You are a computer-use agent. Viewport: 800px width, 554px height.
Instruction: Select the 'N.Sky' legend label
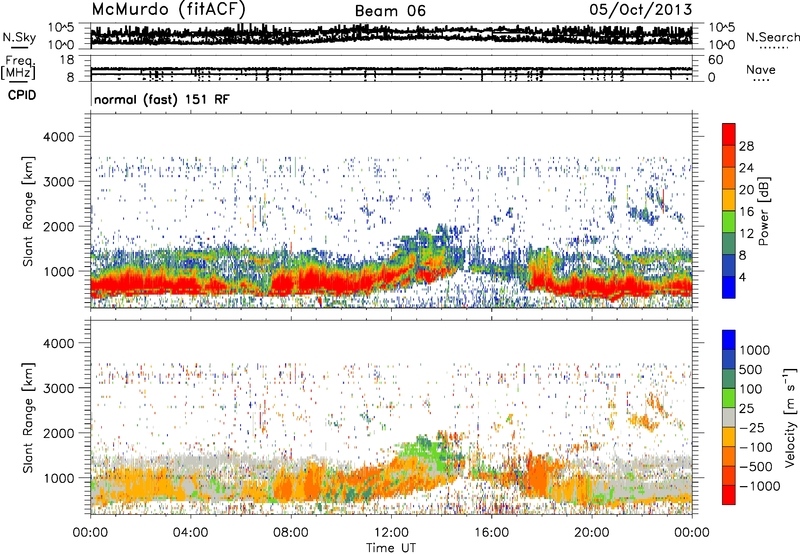point(19,37)
